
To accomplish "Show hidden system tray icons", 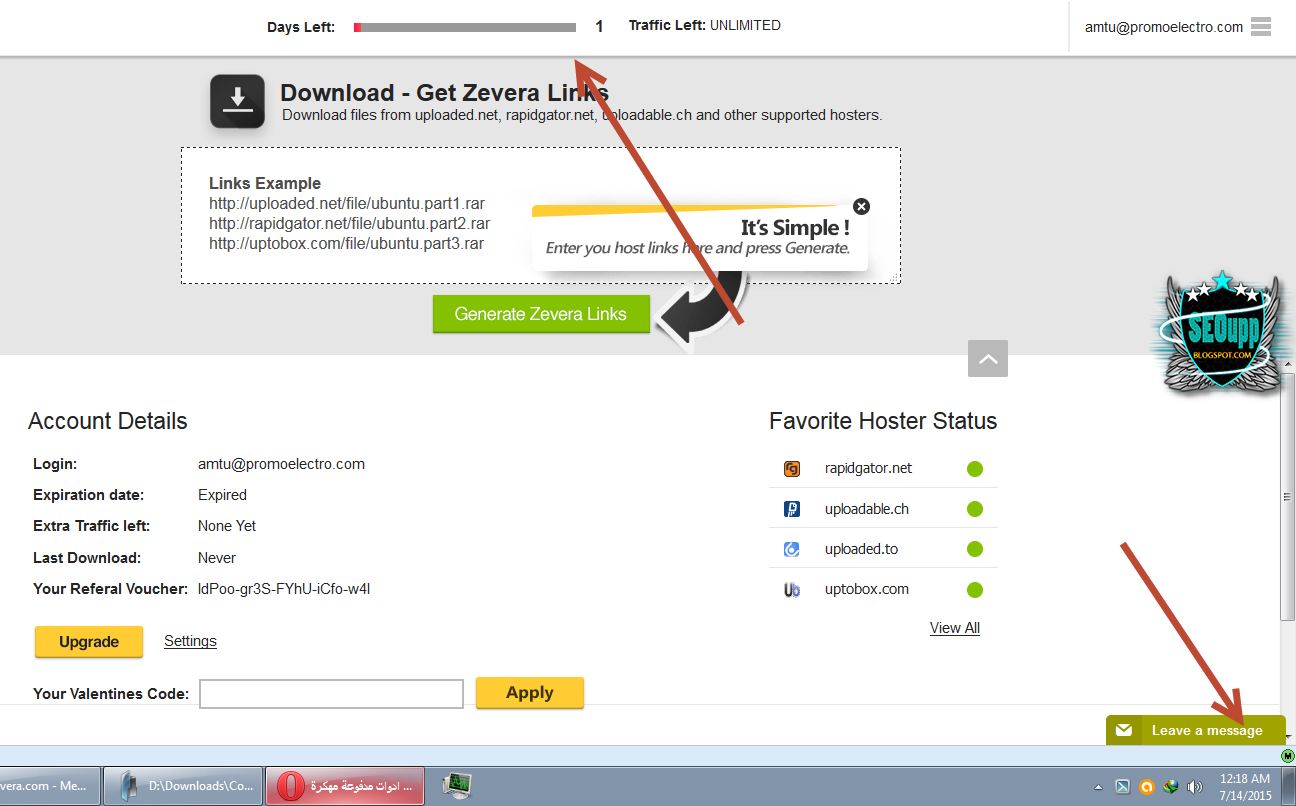I will coord(1099,787).
